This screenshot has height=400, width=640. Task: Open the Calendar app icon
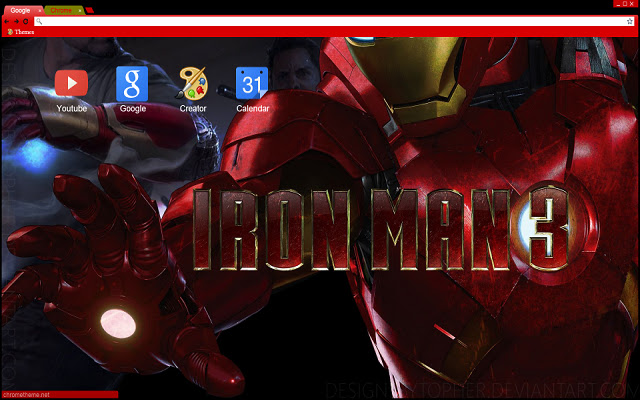252,83
